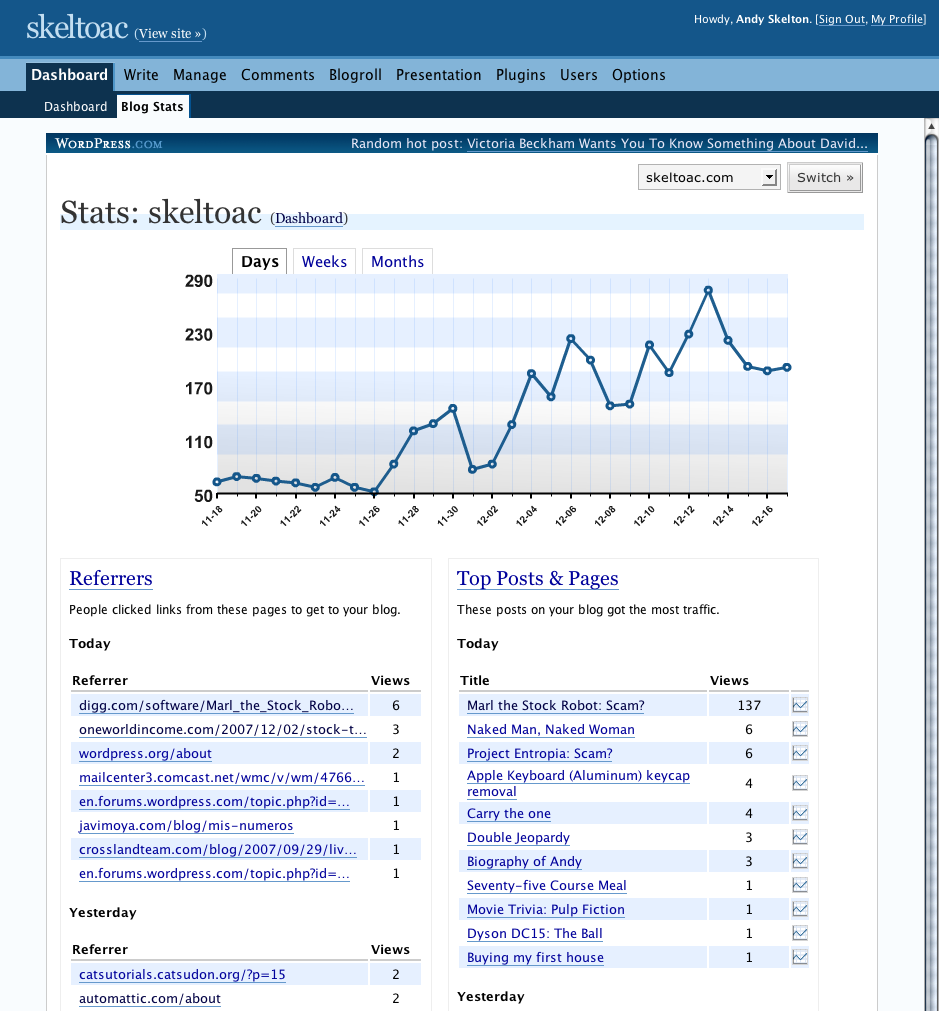Click the Sign Out link
Viewport: 939px width, 1011px height.
click(841, 19)
